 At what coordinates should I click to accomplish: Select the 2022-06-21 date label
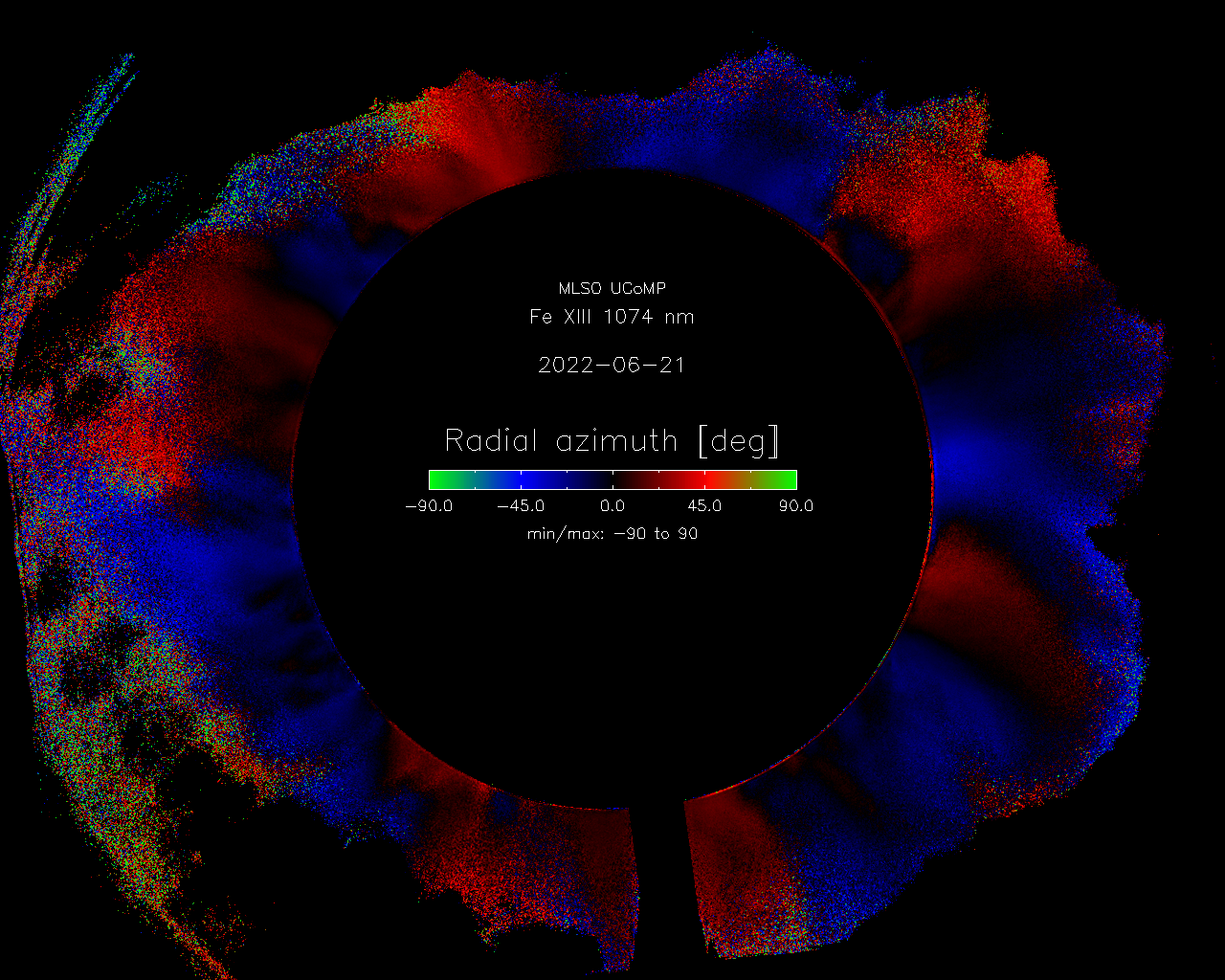(x=612, y=366)
